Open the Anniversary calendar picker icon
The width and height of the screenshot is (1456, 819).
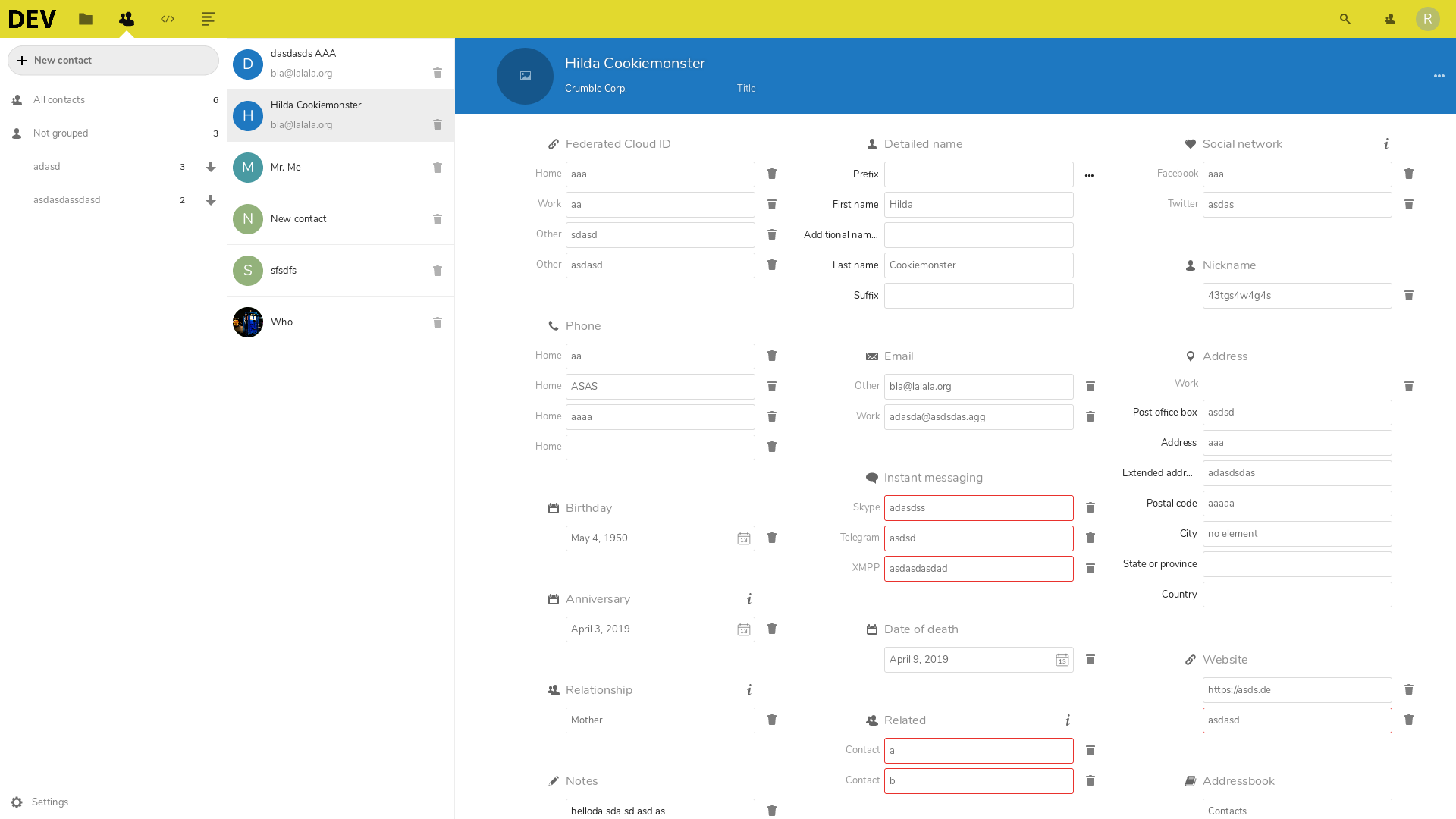(744, 629)
